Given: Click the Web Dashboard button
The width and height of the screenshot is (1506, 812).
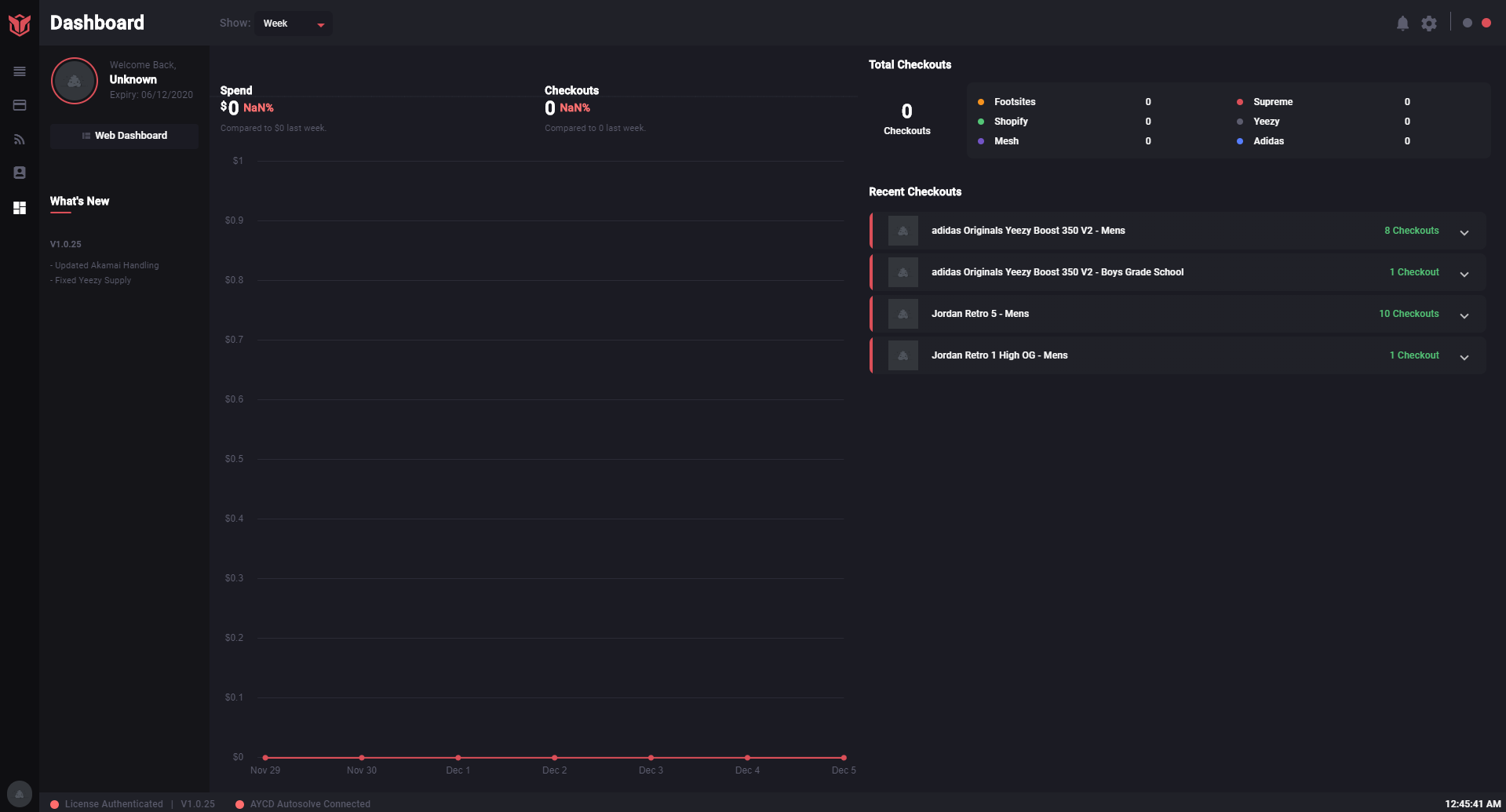Looking at the screenshot, I should [x=125, y=136].
